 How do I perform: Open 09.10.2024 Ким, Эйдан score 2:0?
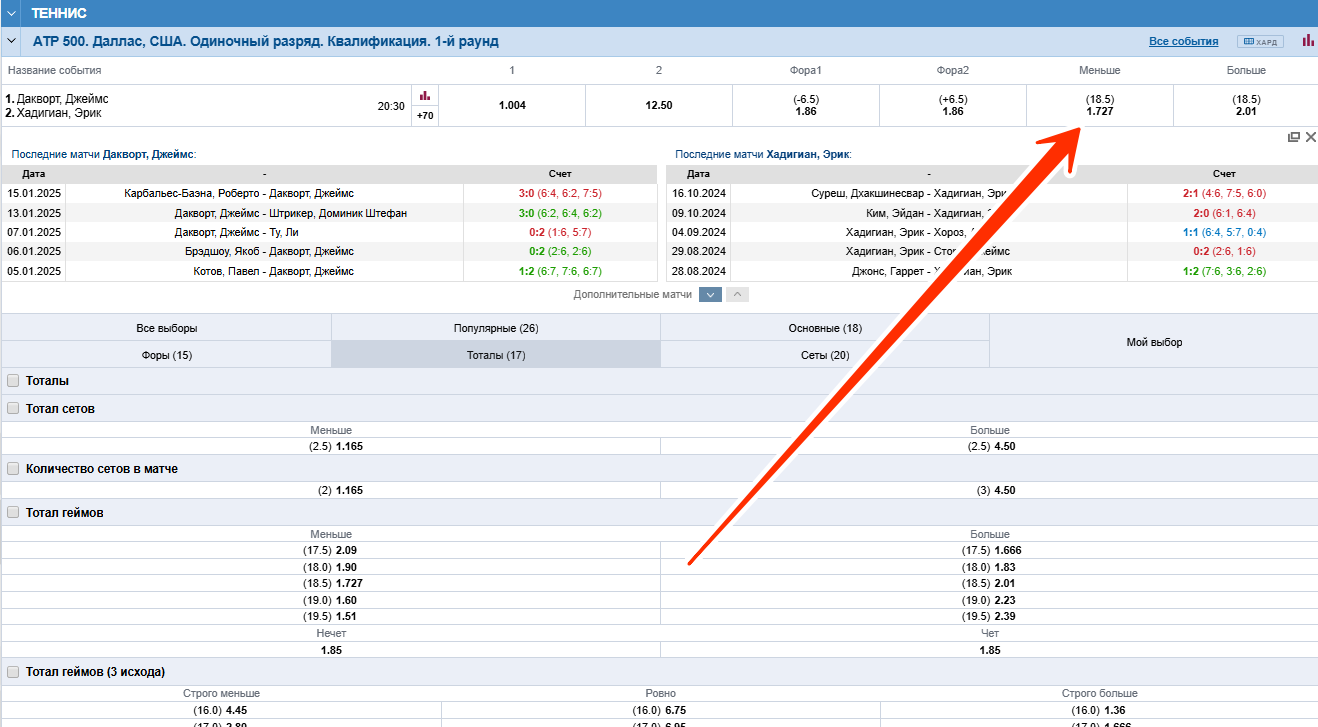1225,213
